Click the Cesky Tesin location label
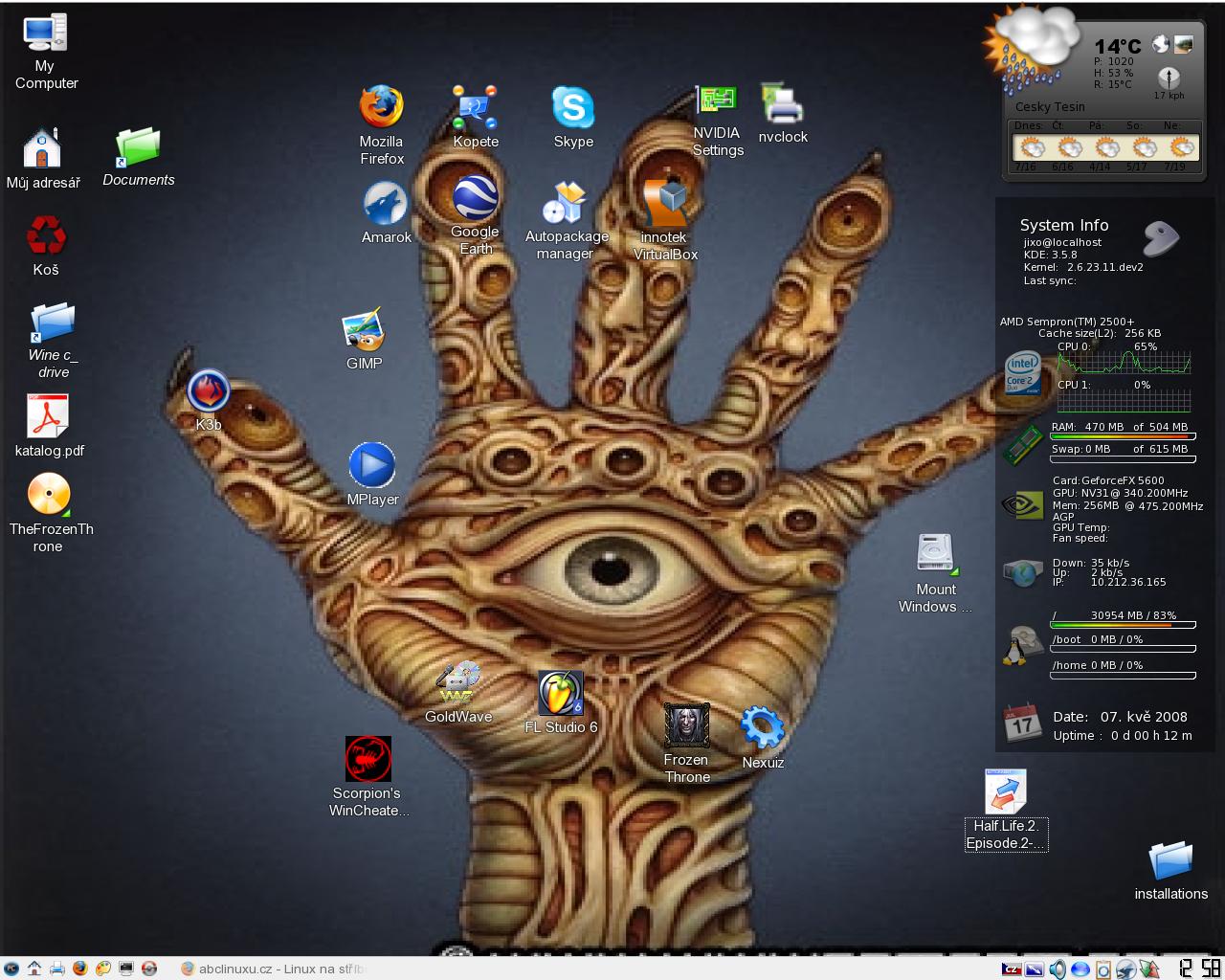 pos(1050,107)
